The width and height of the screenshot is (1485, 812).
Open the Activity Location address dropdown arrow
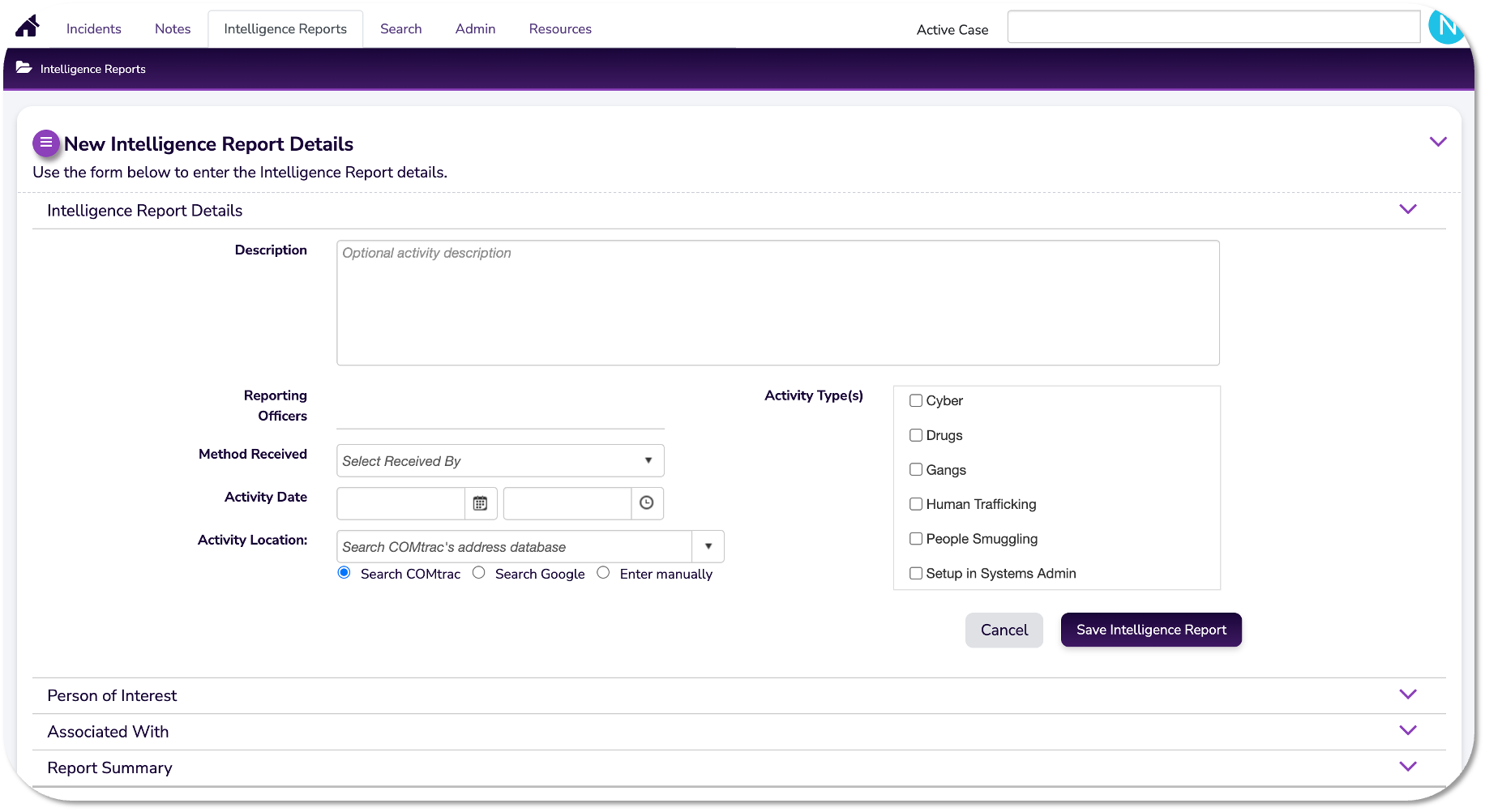708,546
